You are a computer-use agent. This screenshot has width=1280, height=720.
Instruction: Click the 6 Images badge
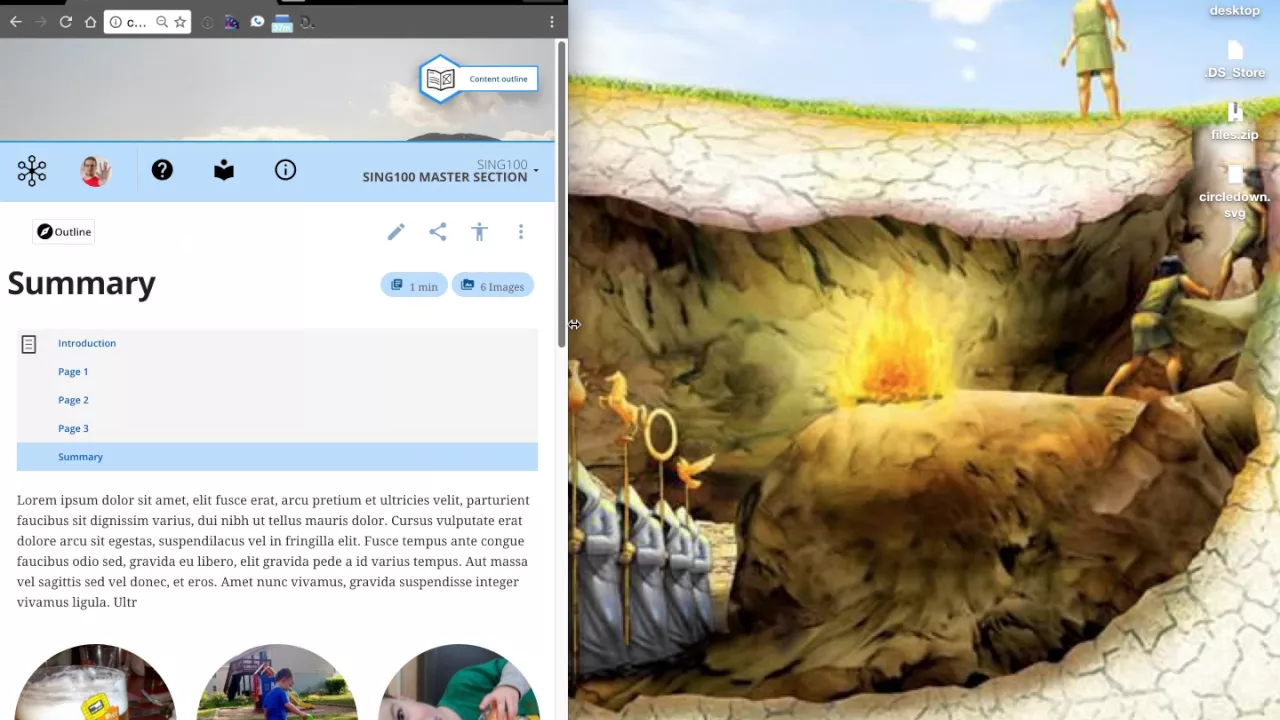tap(493, 286)
